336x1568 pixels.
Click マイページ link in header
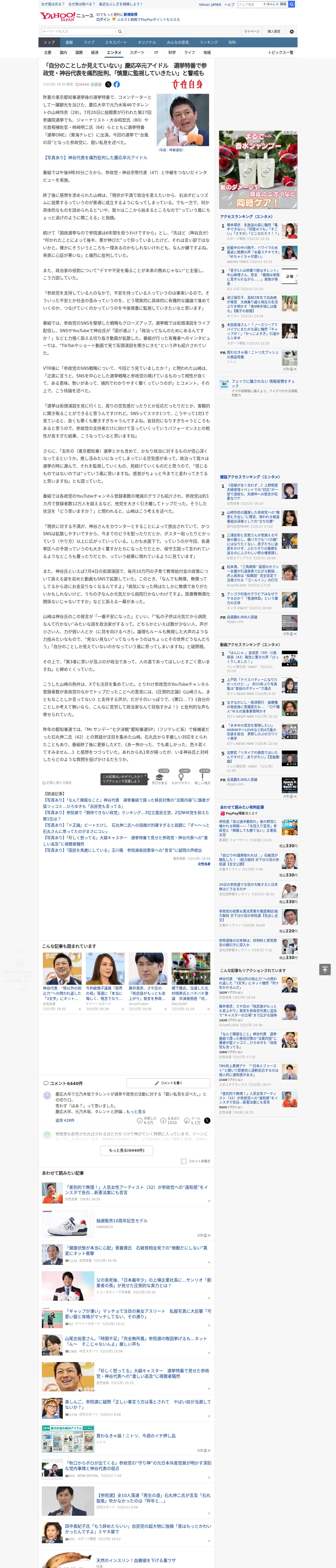[x=251, y=31]
